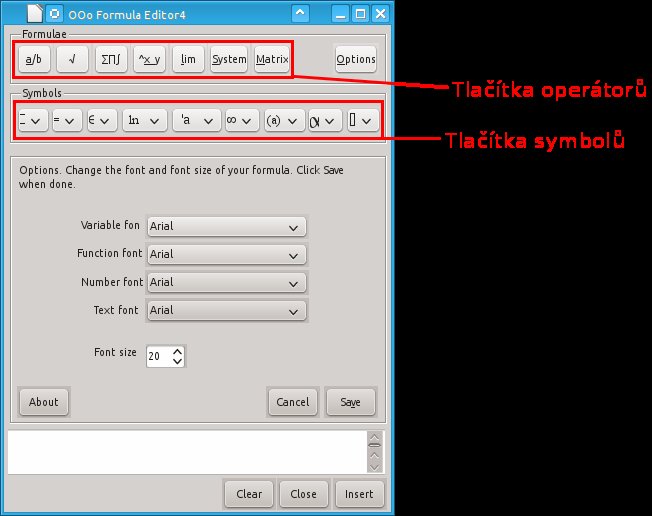Insert the formula with the Insert button

[359, 494]
